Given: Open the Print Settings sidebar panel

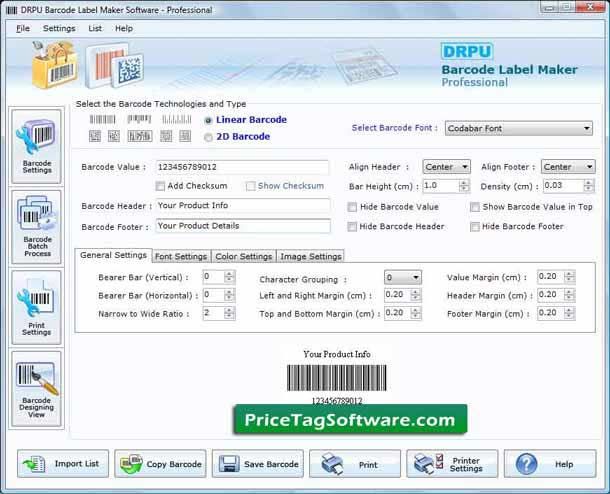Looking at the screenshot, I should [x=37, y=307].
